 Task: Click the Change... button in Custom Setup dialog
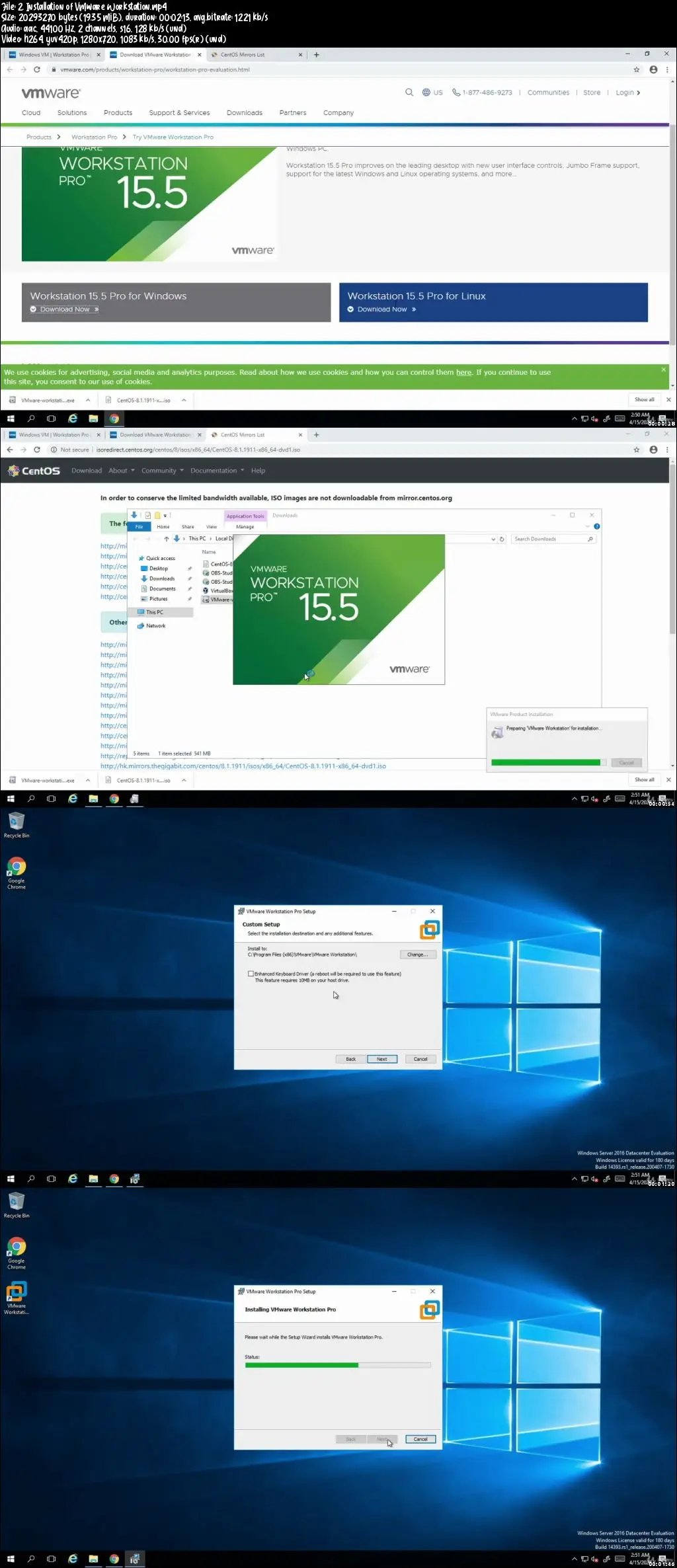[x=418, y=955]
